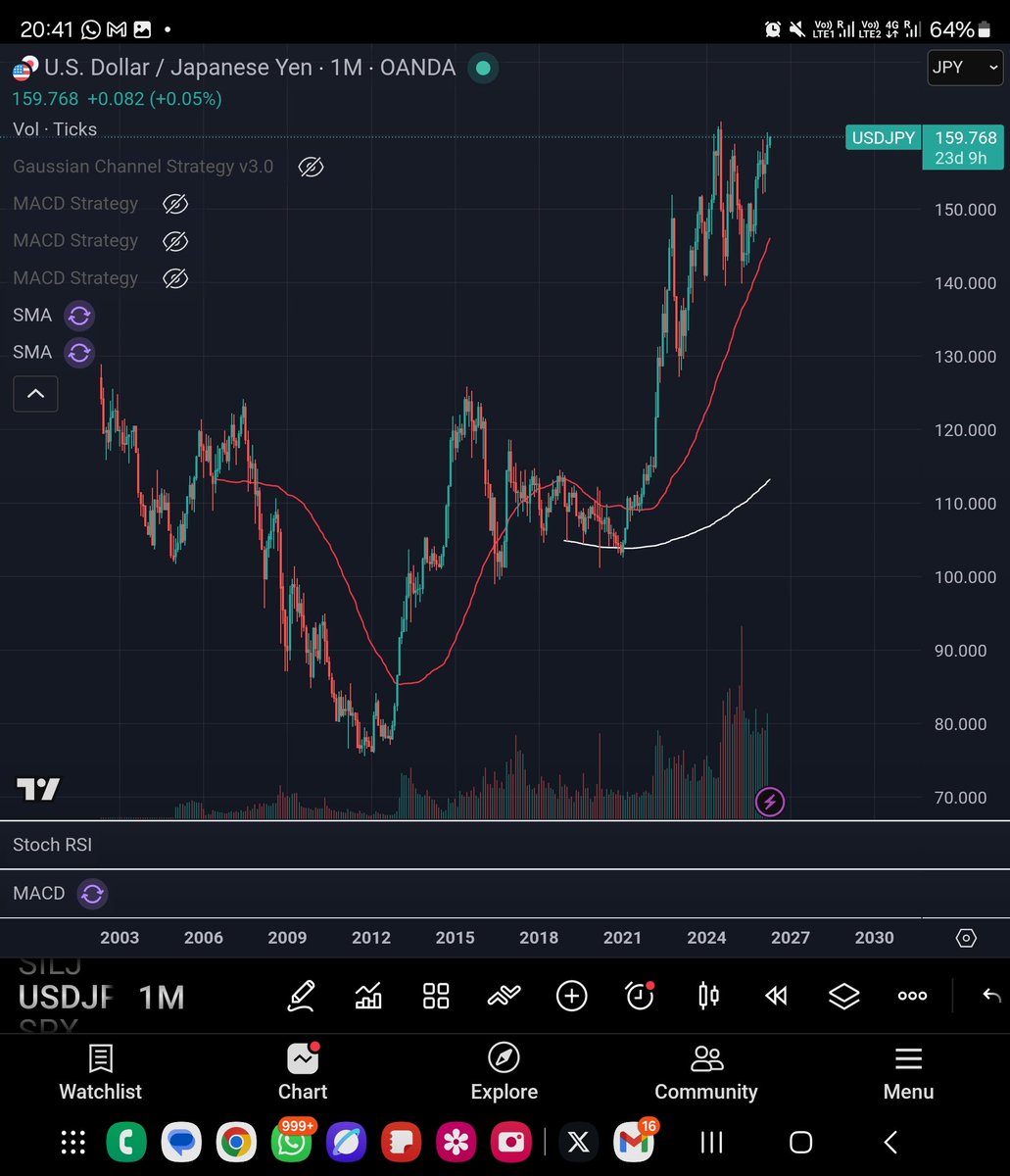Hide the Gaussian Channel Strategy v3.0 indicator

coord(311,167)
